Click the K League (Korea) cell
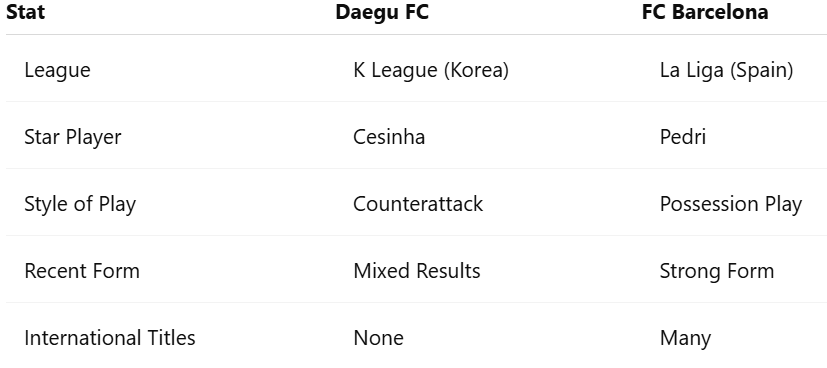 [431, 70]
